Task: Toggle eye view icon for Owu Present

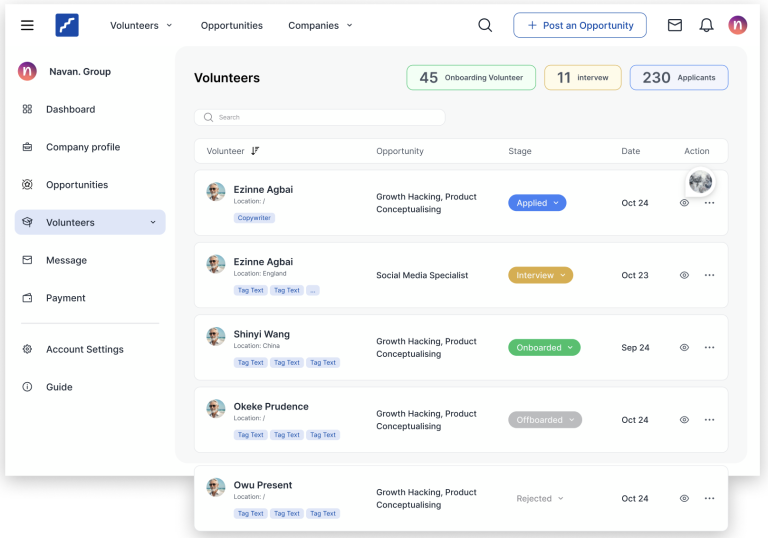Action: click(x=684, y=498)
